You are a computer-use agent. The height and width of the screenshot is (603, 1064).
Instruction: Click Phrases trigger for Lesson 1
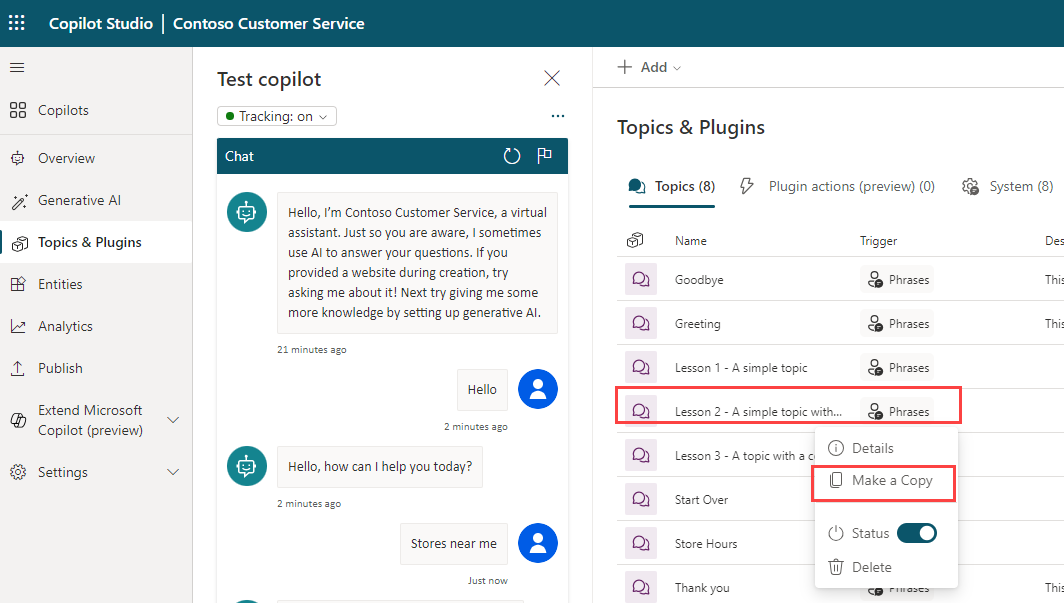click(897, 368)
